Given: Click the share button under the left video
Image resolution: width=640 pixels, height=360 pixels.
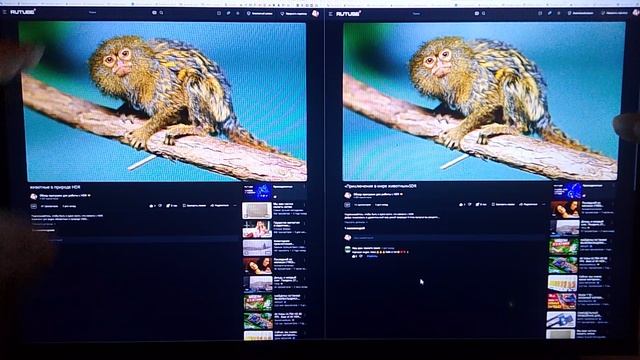Looking at the screenshot, I should [x=220, y=205].
